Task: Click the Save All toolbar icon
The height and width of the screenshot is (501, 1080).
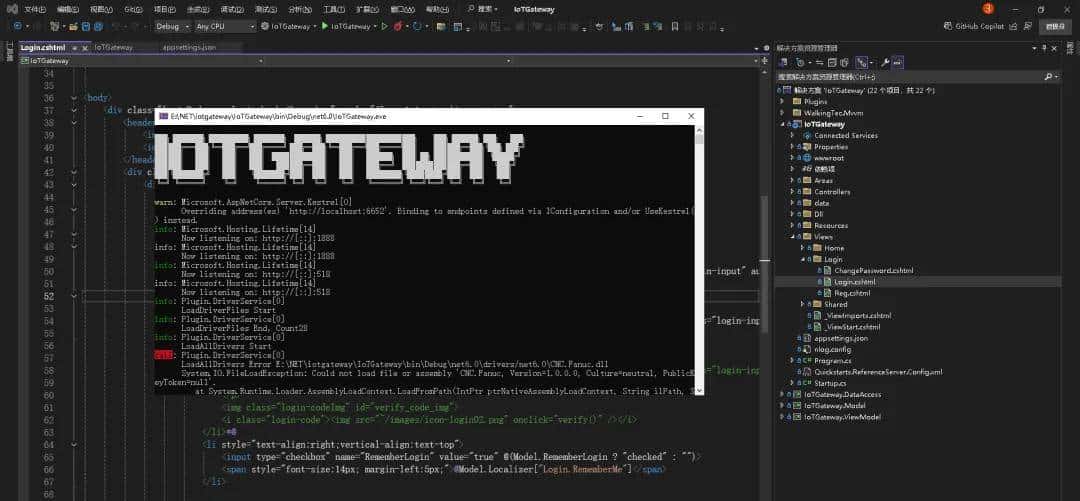Action: pyautogui.click(x=98, y=26)
